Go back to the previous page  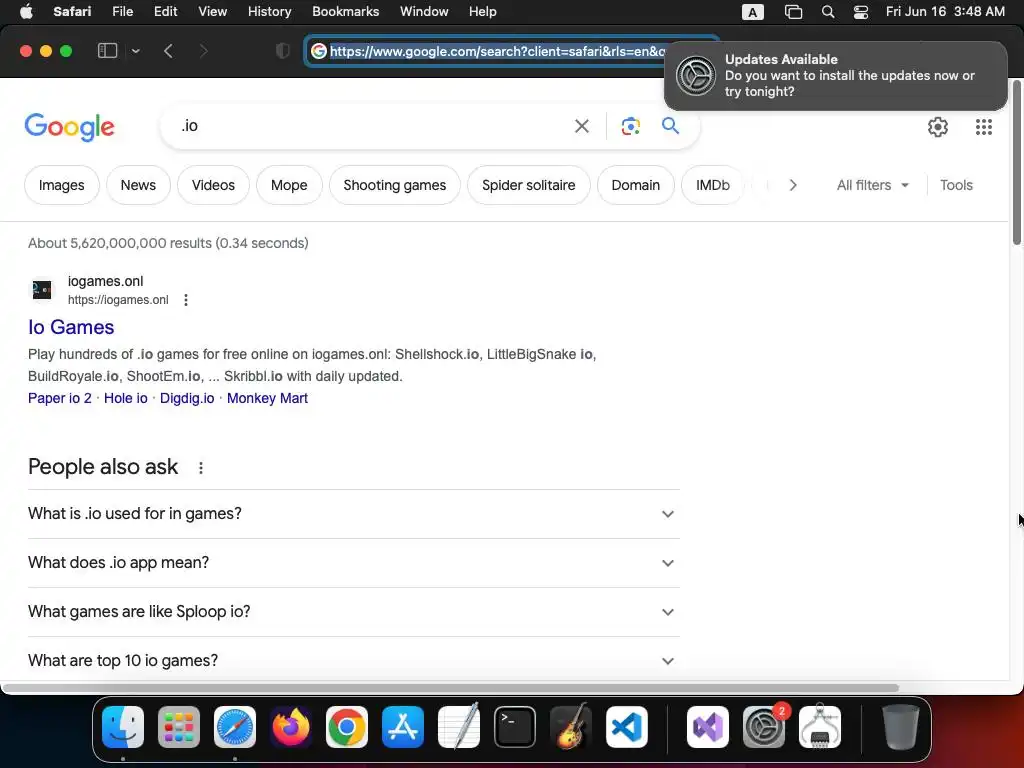[168, 51]
